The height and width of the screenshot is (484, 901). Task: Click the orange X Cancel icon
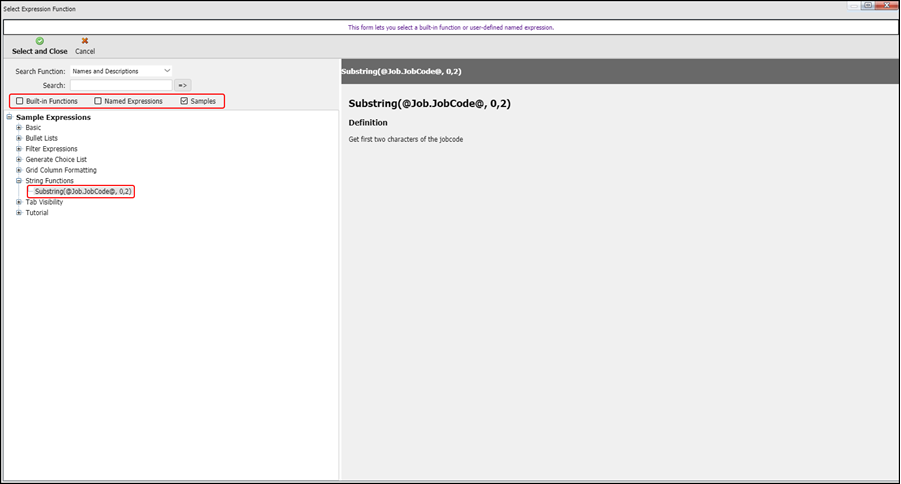coord(85,41)
